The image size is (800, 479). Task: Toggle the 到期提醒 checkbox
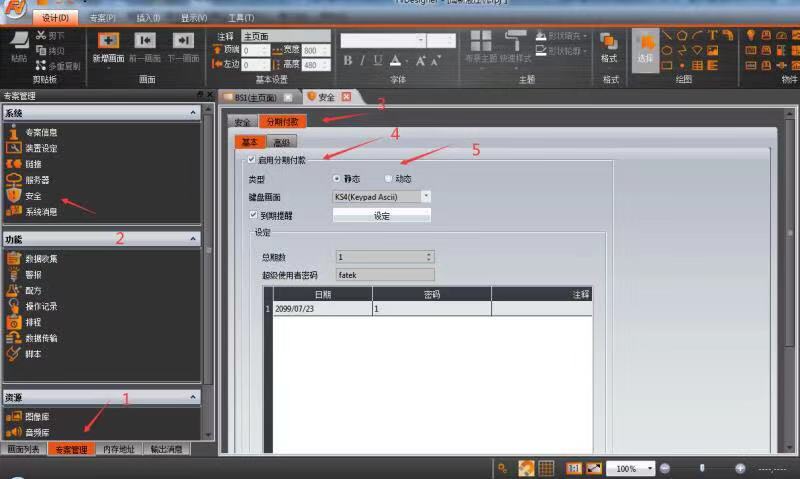pos(253,215)
